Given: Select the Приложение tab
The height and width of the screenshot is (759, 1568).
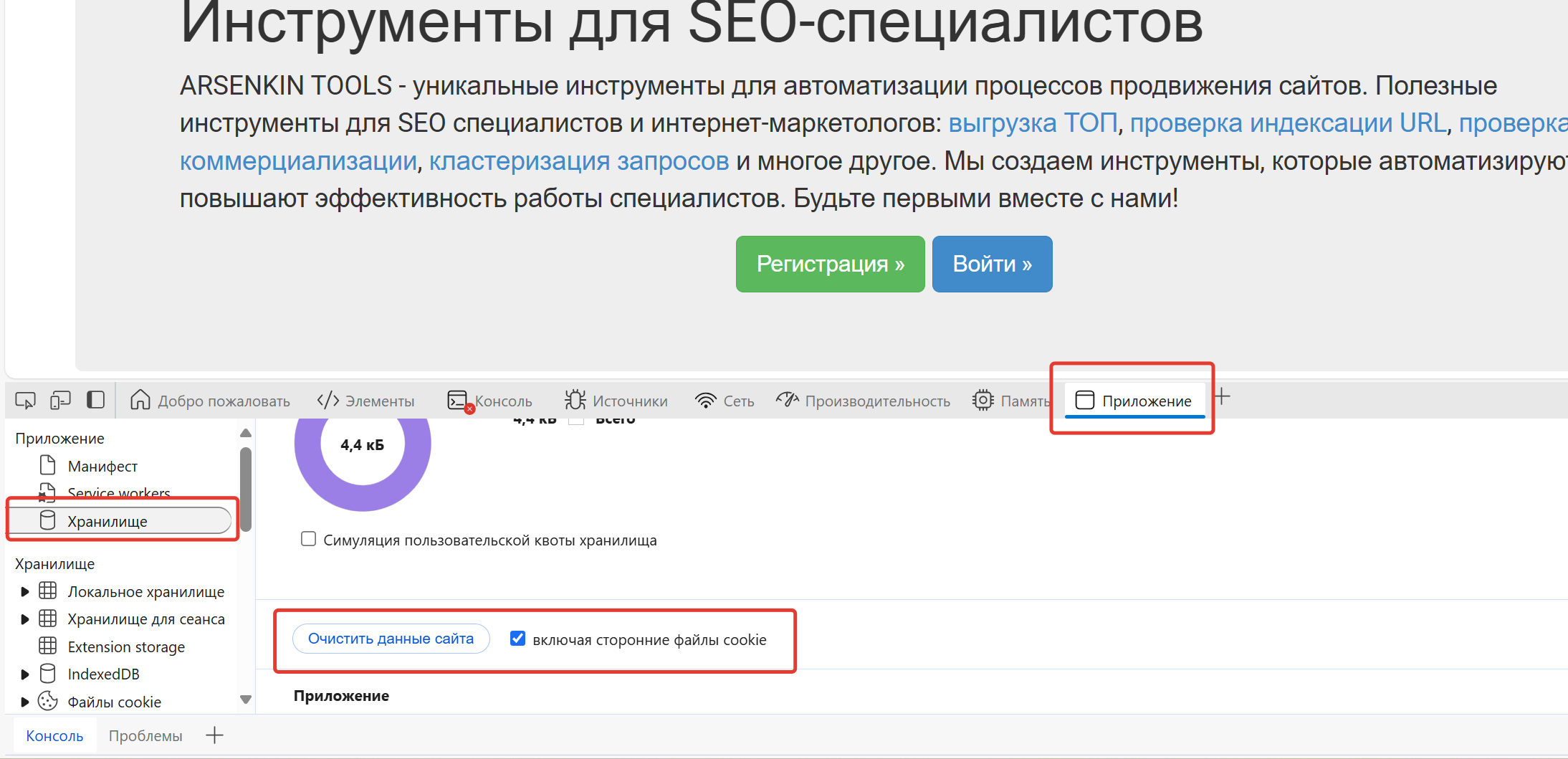Looking at the screenshot, I should [1134, 401].
